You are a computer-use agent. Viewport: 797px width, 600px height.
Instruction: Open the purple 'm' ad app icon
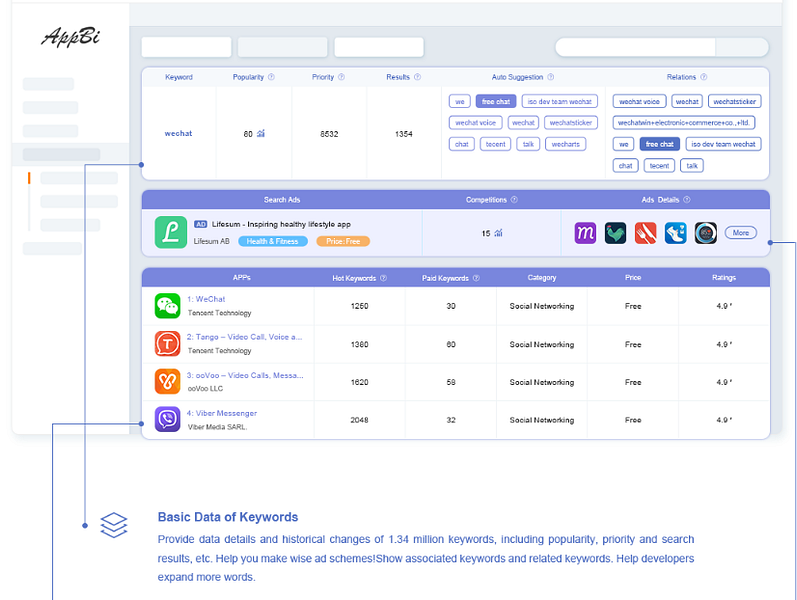pyautogui.click(x=585, y=233)
